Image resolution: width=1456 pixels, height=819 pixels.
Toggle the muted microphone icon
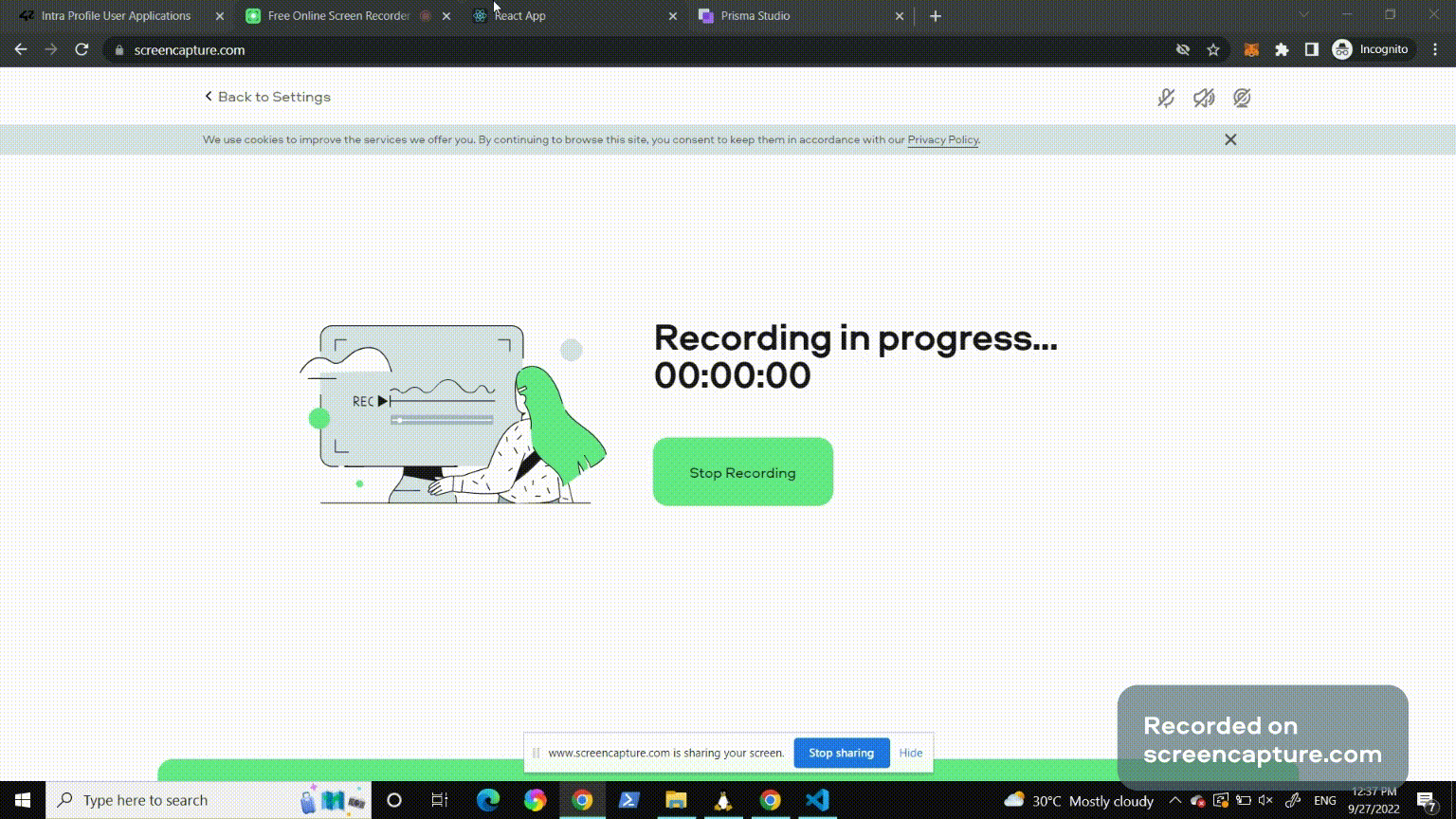pos(1166,98)
